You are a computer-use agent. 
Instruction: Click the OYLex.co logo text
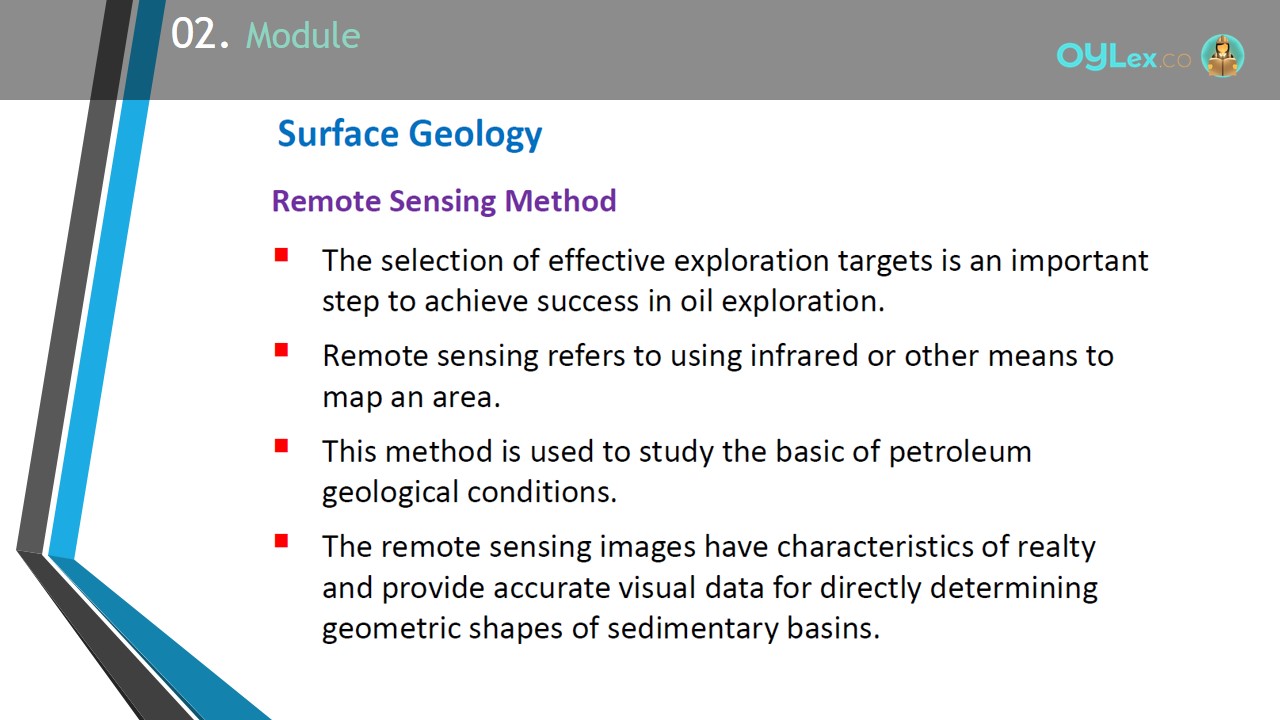(x=1124, y=57)
